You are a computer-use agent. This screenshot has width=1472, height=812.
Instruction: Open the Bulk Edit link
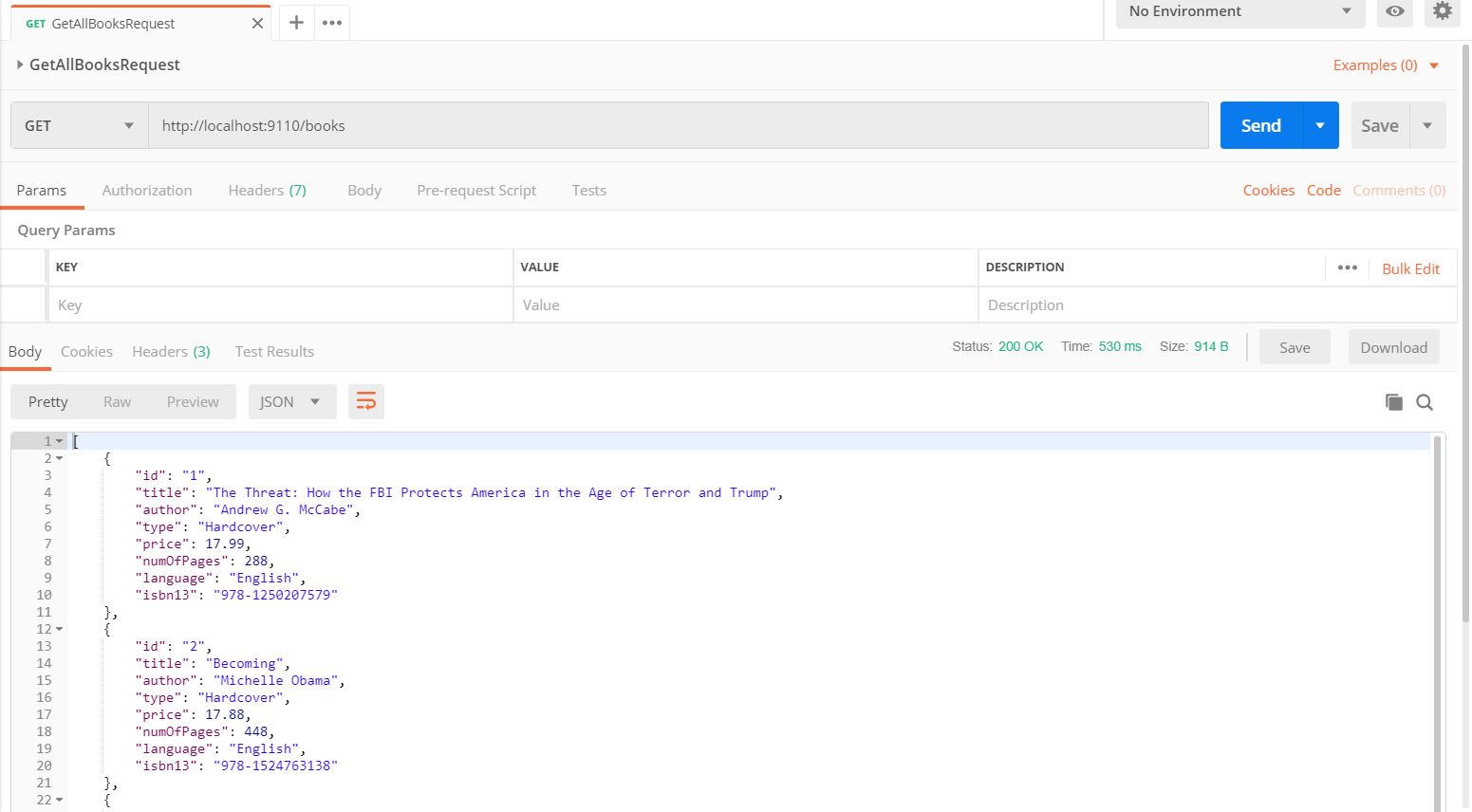point(1410,268)
